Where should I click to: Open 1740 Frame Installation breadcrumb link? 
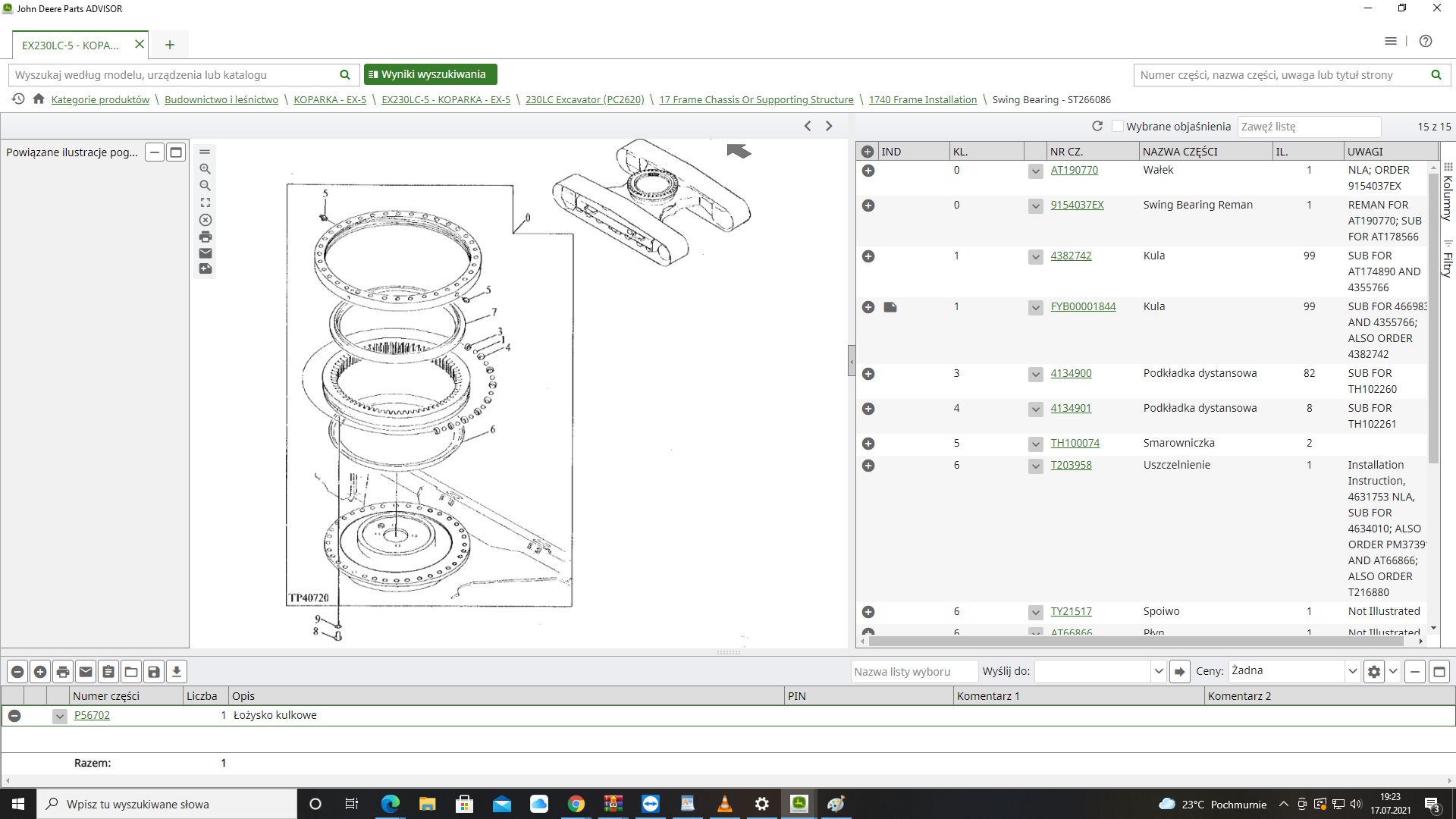[923, 99]
